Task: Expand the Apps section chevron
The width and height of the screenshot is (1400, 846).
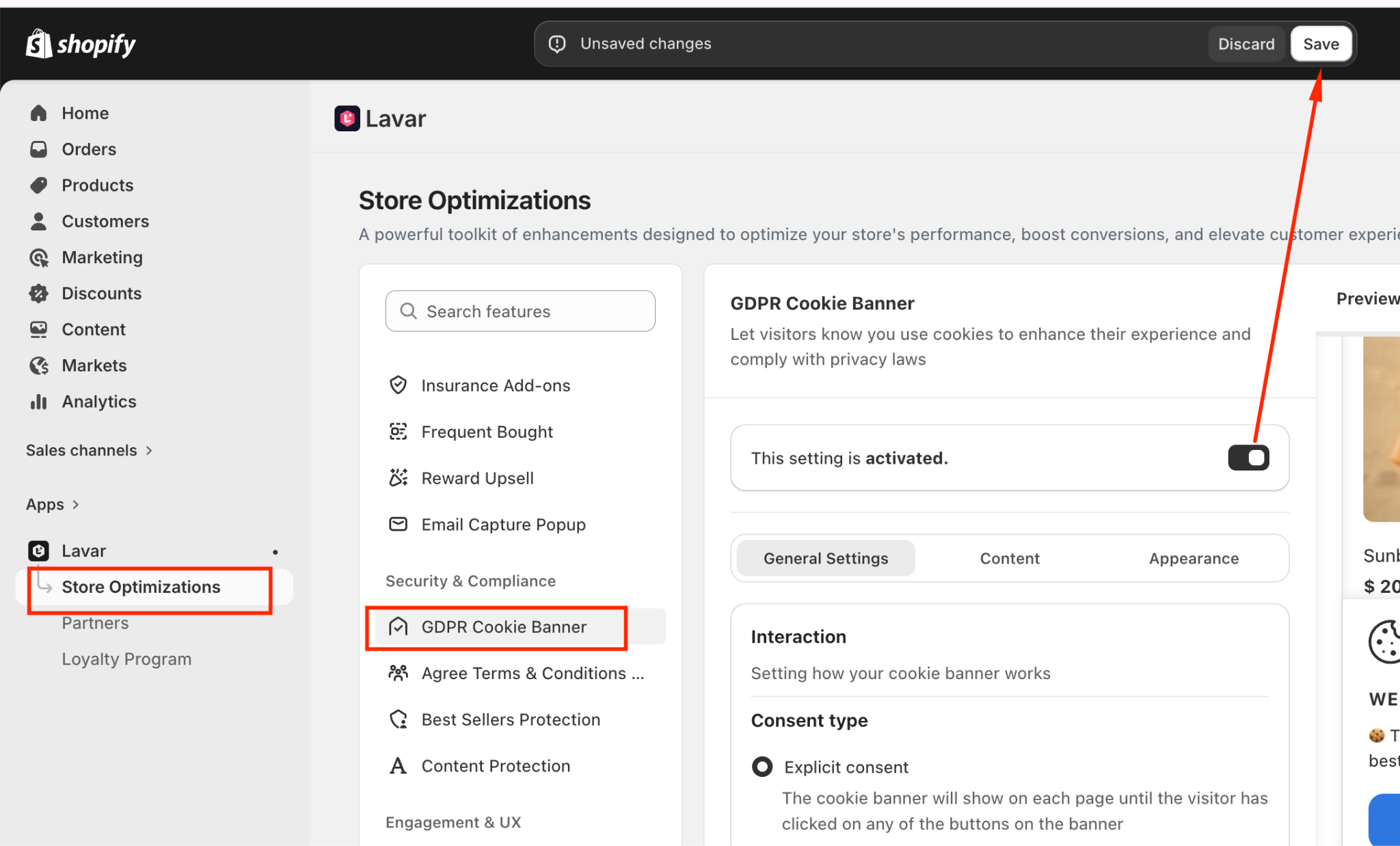Action: 75,505
